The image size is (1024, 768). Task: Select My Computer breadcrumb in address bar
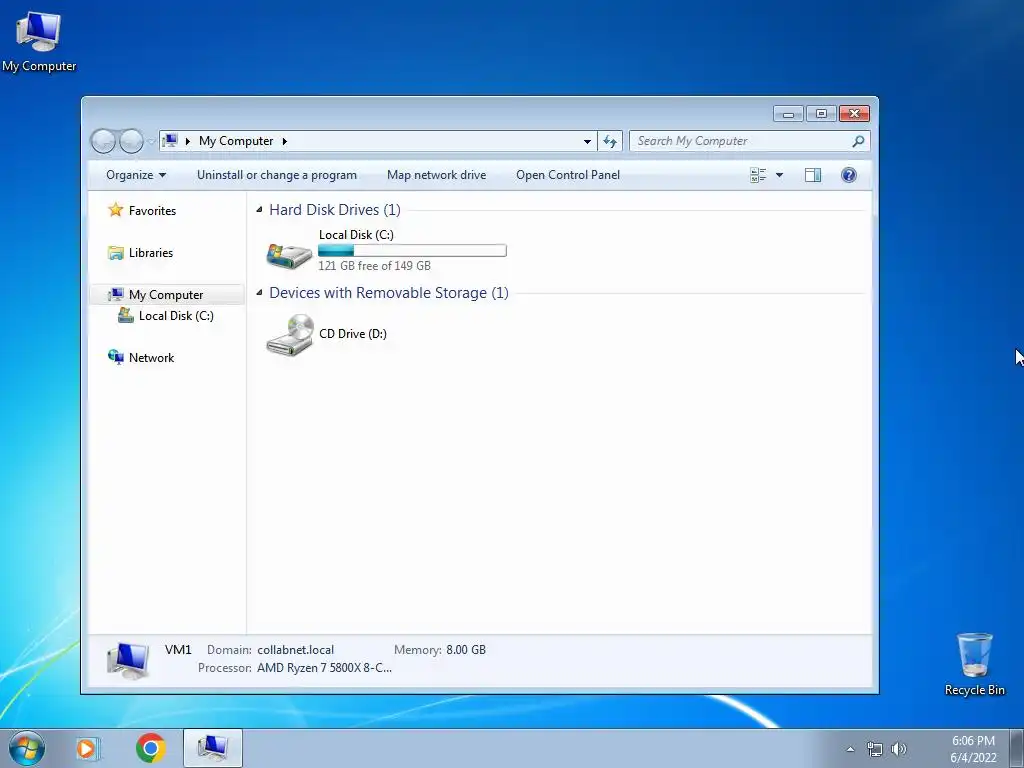click(236, 141)
